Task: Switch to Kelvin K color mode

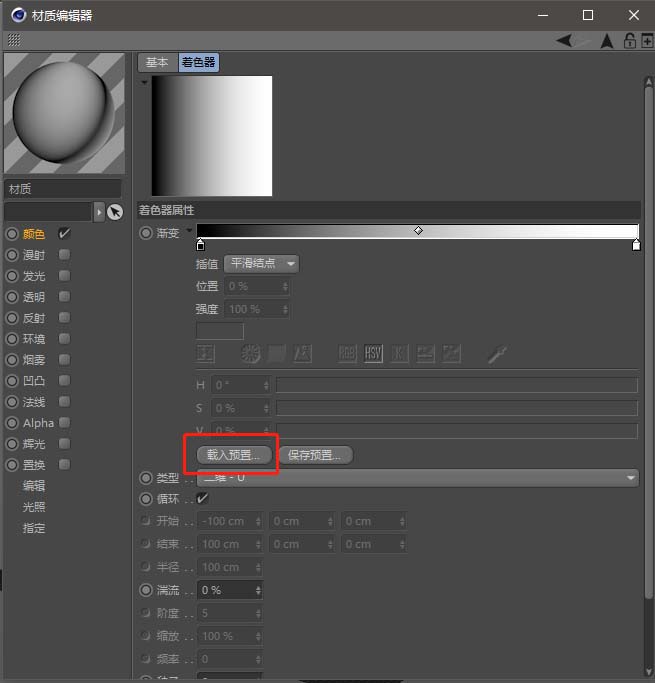Action: pyautogui.click(x=399, y=354)
